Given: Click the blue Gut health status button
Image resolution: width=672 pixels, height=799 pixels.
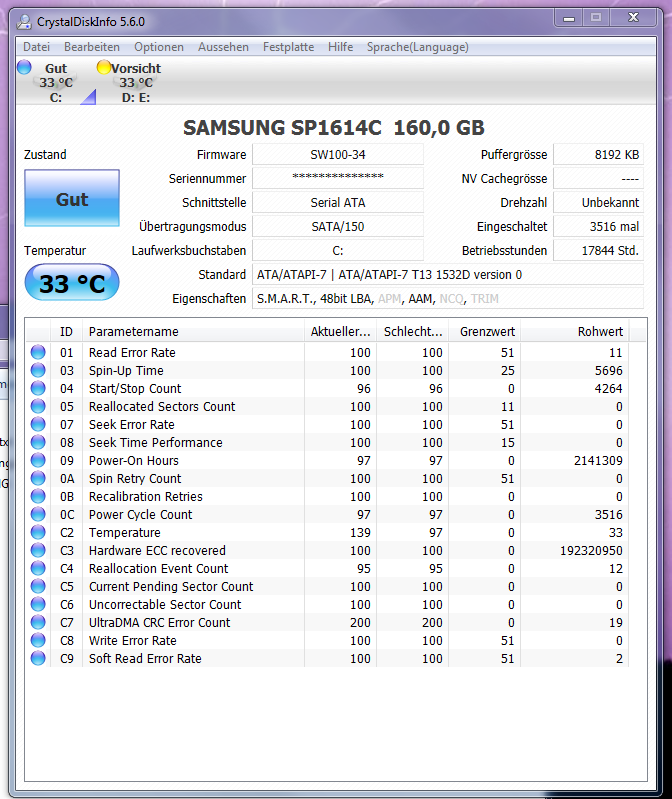Looking at the screenshot, I should [x=72, y=198].
